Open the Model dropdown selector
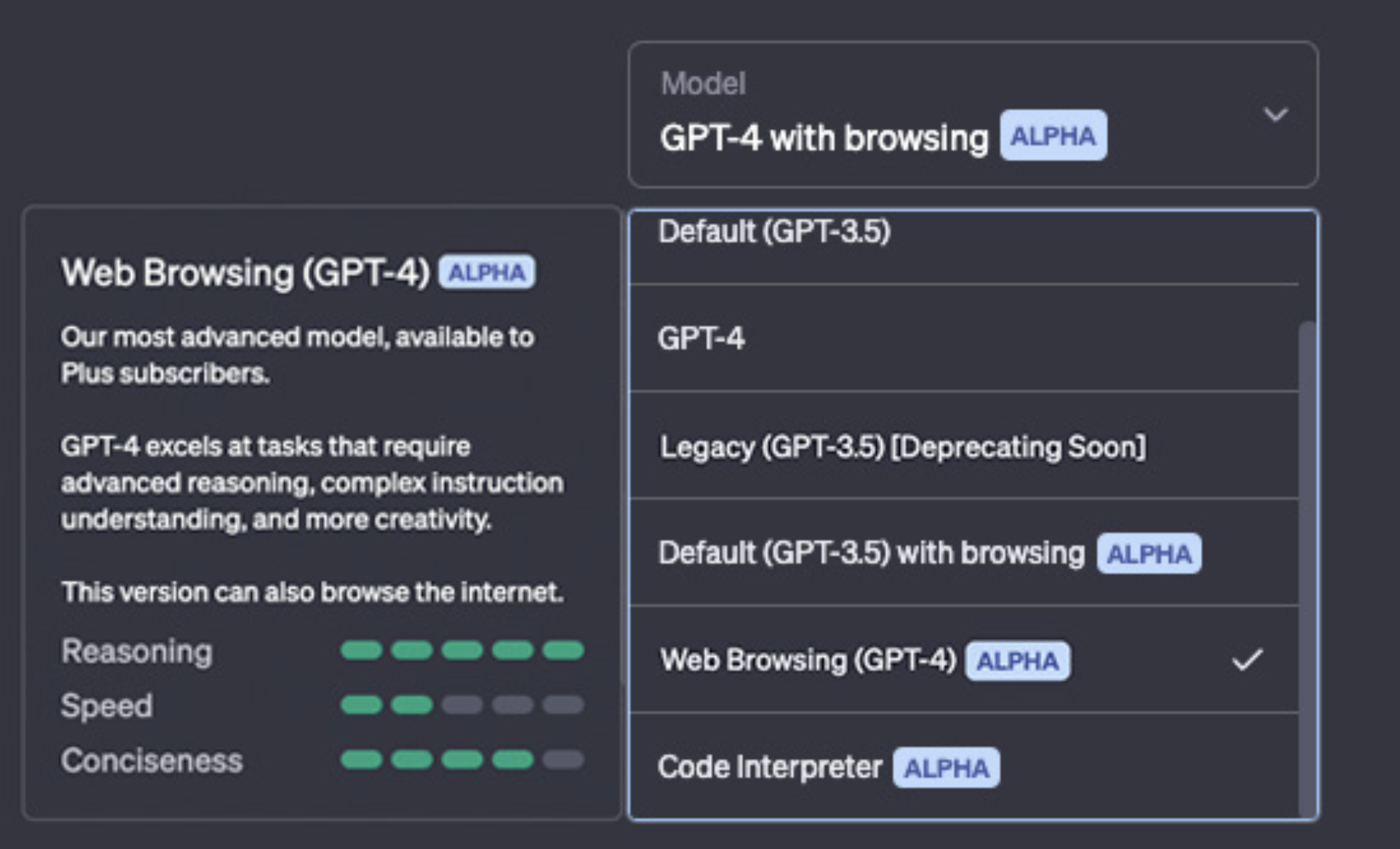1400x849 pixels. tap(973, 114)
